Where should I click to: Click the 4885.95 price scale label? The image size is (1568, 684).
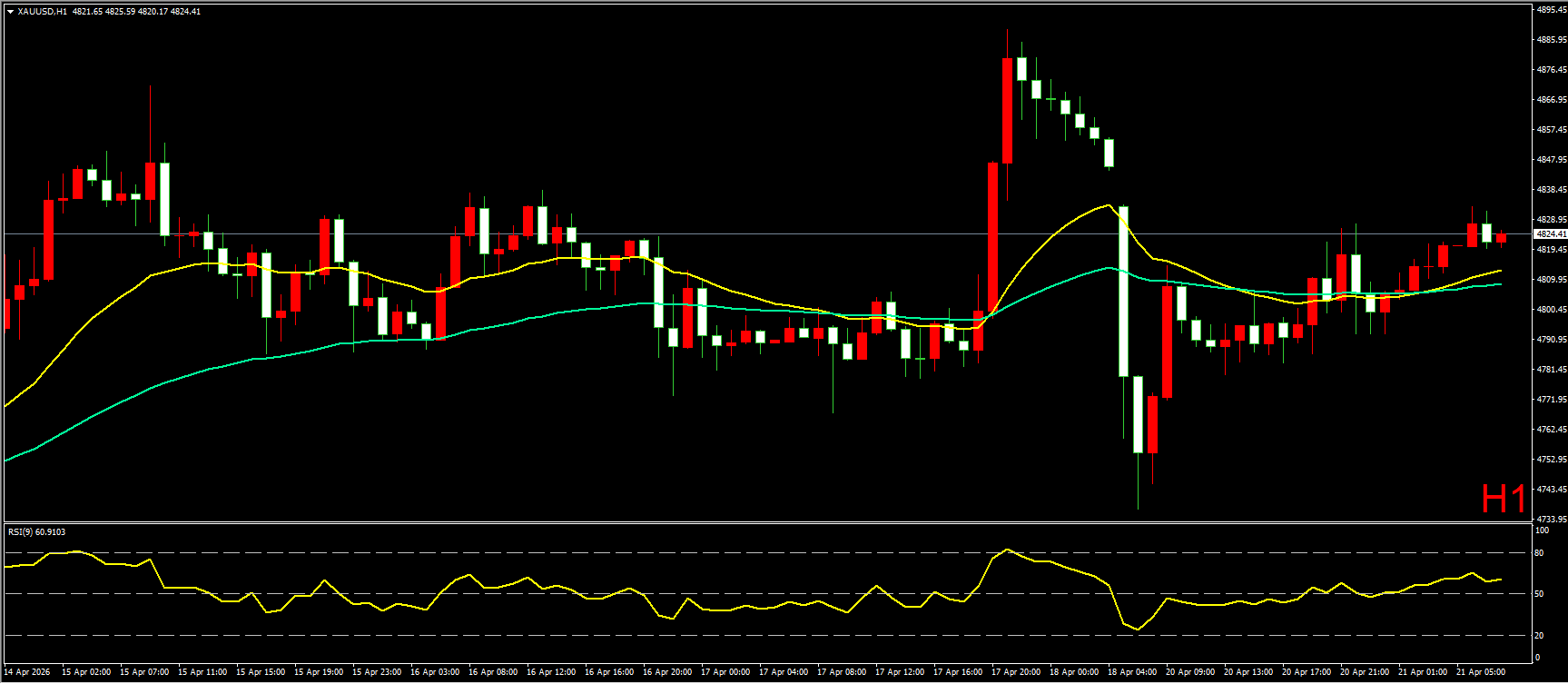(x=1551, y=40)
